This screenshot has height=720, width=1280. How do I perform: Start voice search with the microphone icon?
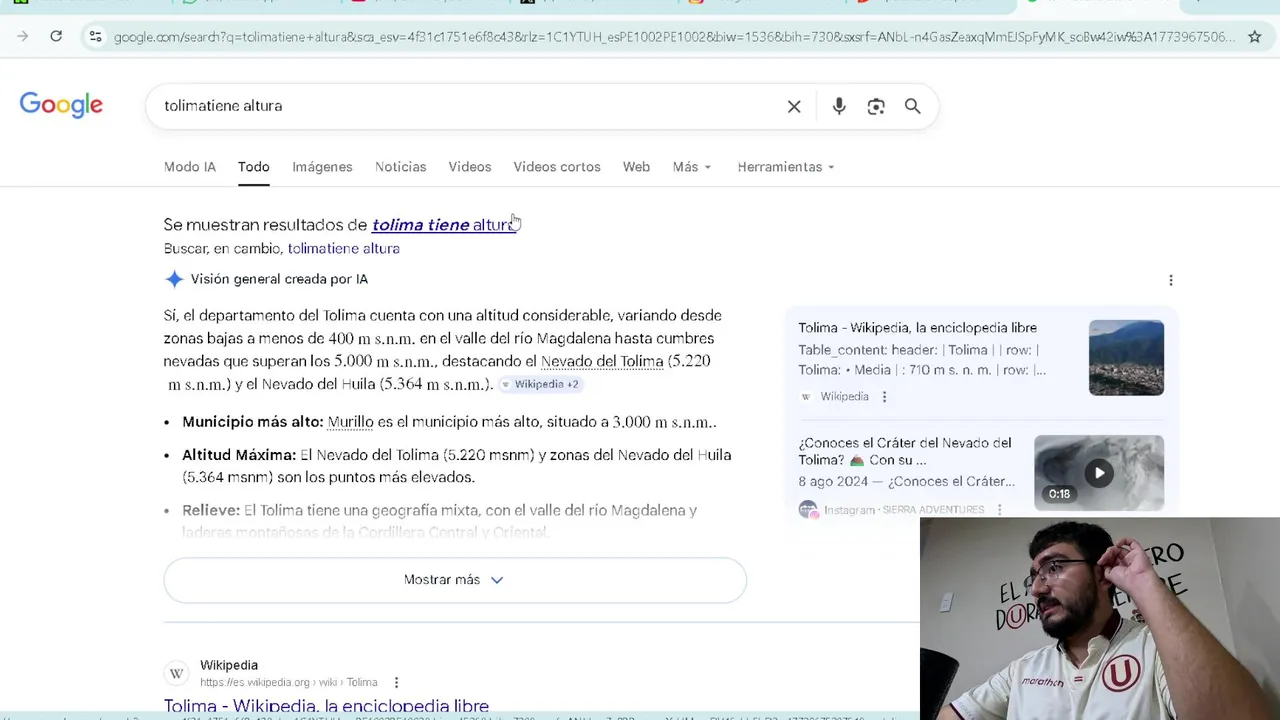[x=839, y=106]
